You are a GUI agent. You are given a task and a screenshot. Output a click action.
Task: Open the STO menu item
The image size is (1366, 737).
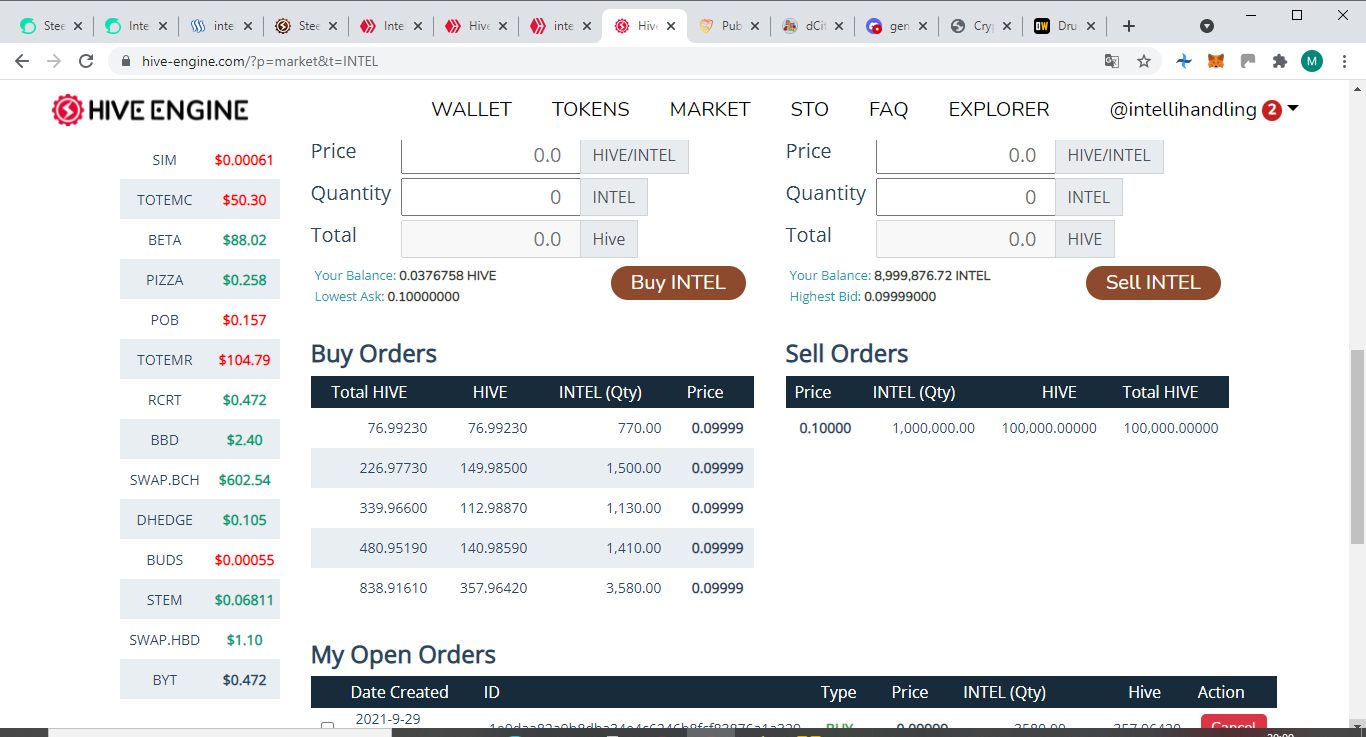tap(809, 109)
